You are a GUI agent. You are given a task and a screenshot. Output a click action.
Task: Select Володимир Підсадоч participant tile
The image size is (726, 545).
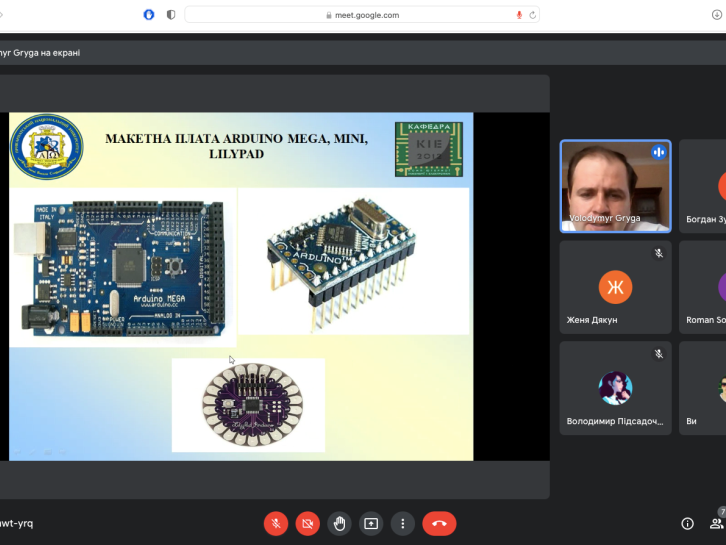pos(615,388)
